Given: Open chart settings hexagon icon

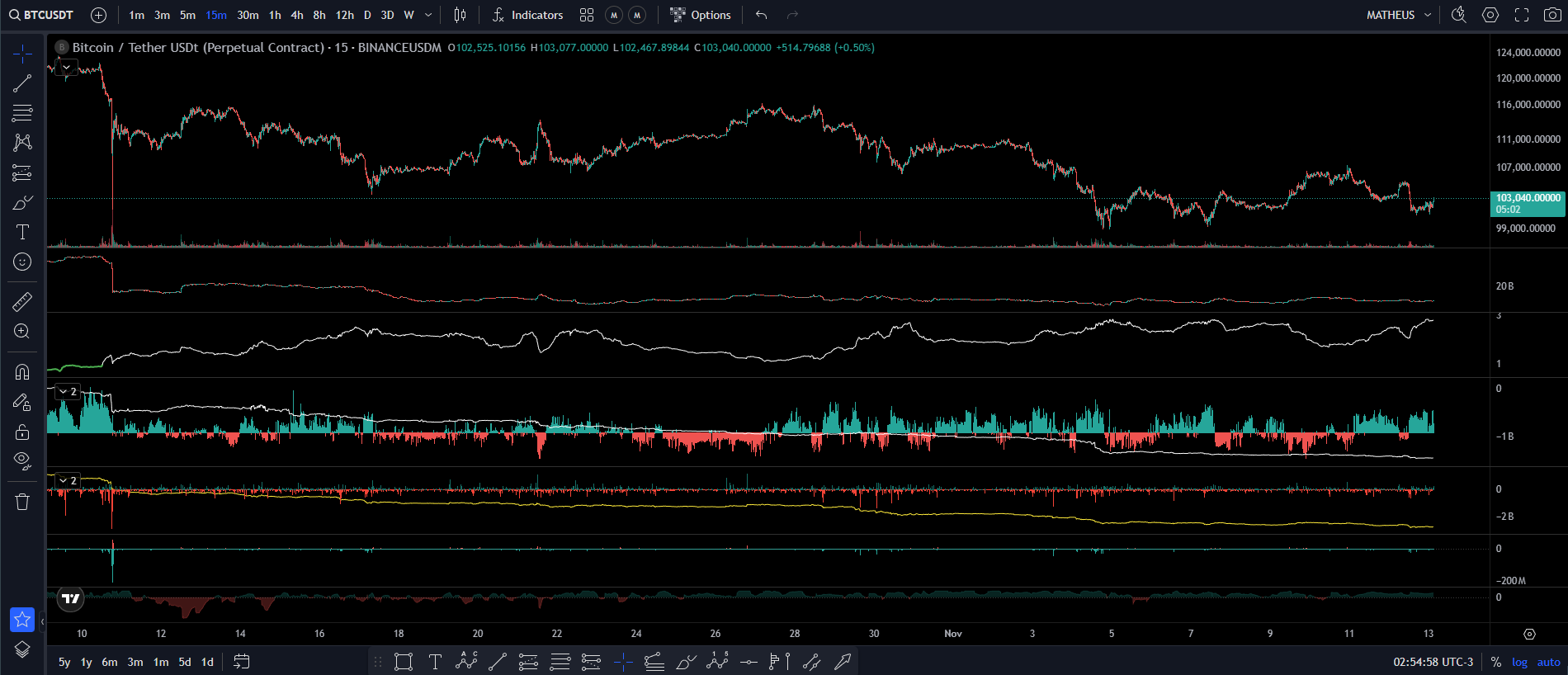Looking at the screenshot, I should (1490, 15).
